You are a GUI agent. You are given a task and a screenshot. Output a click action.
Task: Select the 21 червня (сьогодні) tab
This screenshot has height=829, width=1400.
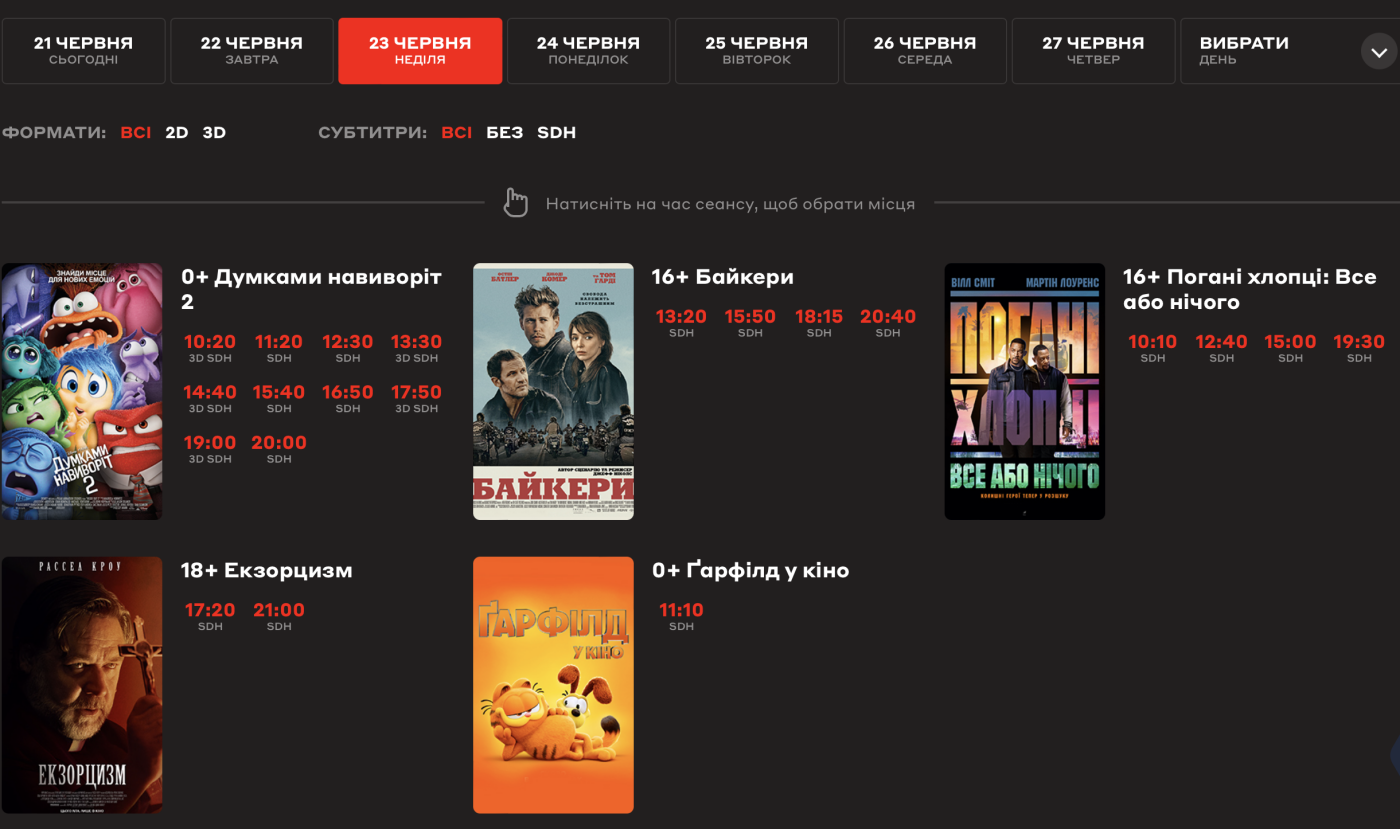[x=83, y=51]
